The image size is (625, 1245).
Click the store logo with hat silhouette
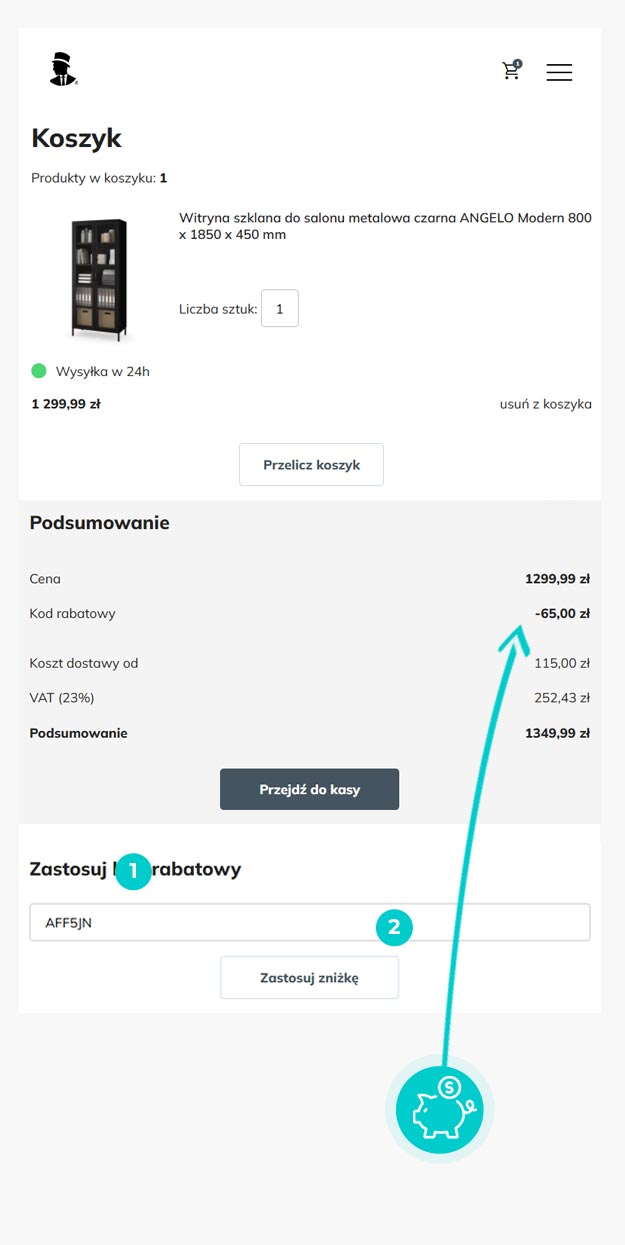(x=63, y=69)
